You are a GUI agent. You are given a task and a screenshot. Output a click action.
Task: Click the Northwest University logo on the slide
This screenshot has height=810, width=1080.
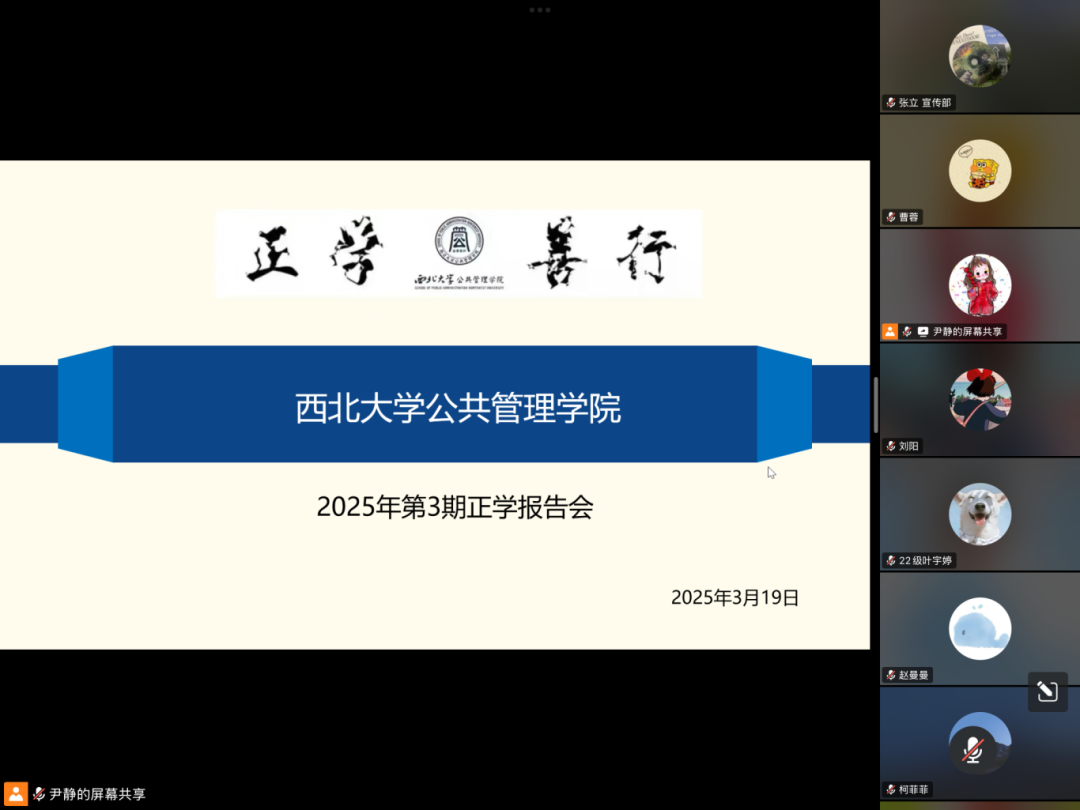pos(457,243)
